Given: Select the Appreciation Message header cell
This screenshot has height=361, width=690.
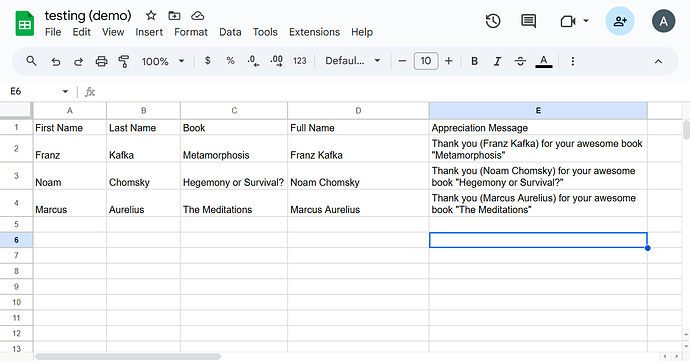Looking at the screenshot, I should pos(538,127).
